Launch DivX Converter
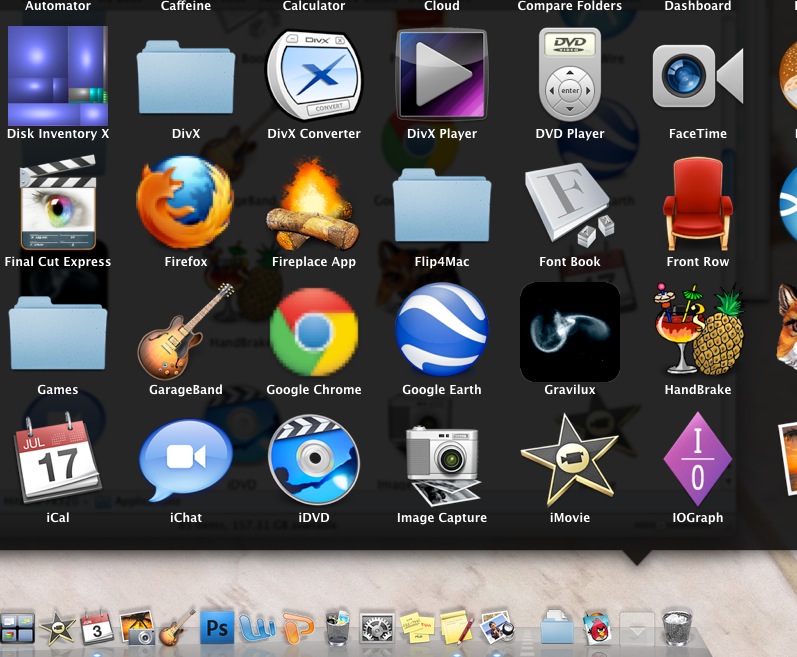Screen dimensions: 797x657 coord(314,75)
